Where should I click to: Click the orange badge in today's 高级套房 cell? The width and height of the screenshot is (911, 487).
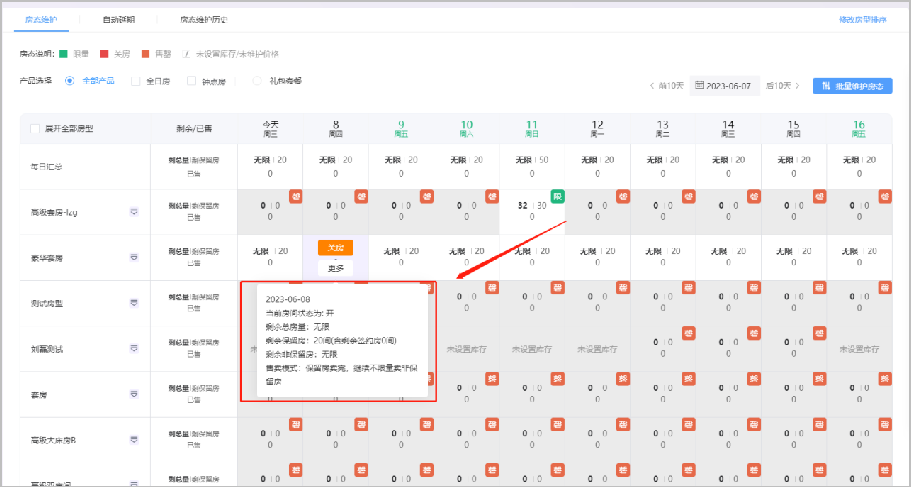[296, 196]
